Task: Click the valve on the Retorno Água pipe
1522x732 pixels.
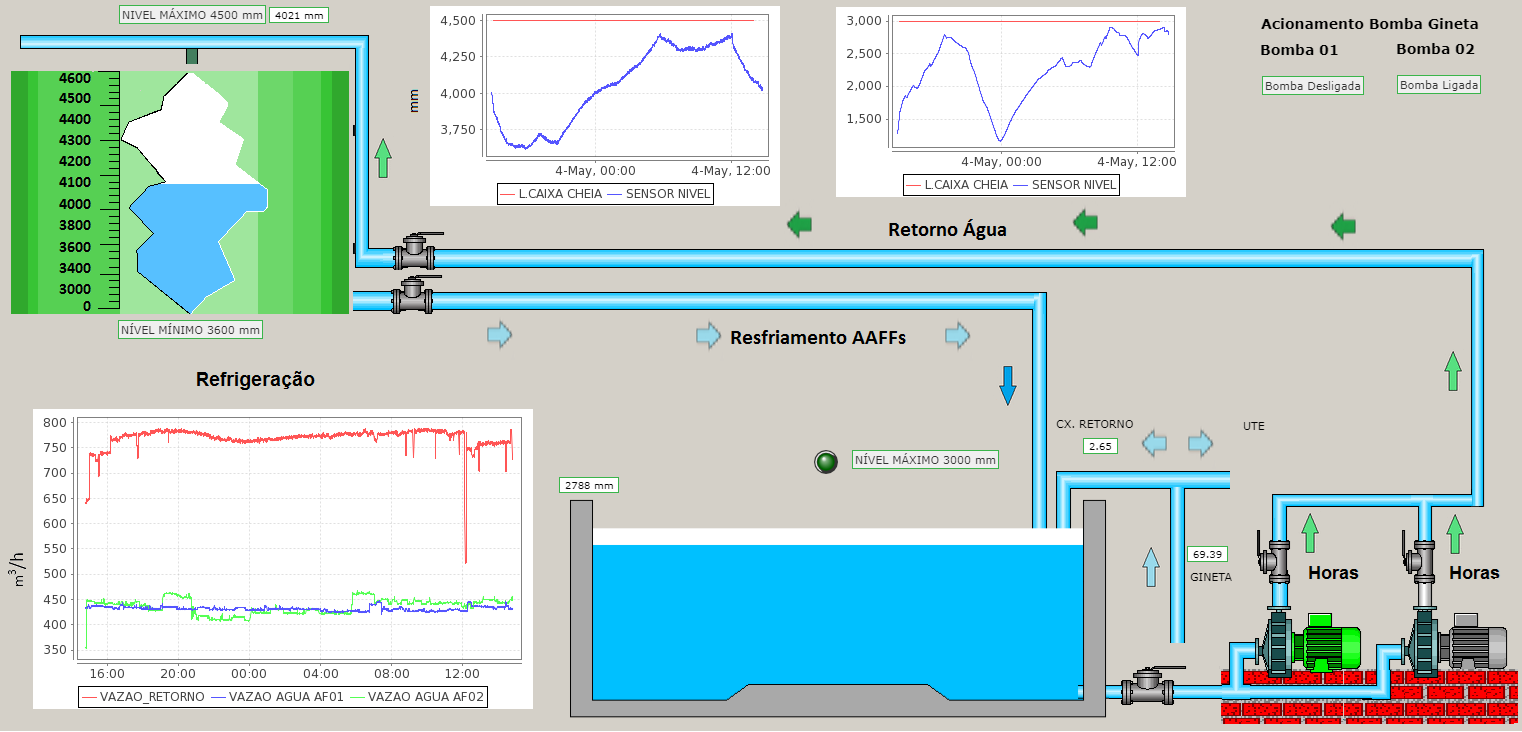Action: [415, 252]
